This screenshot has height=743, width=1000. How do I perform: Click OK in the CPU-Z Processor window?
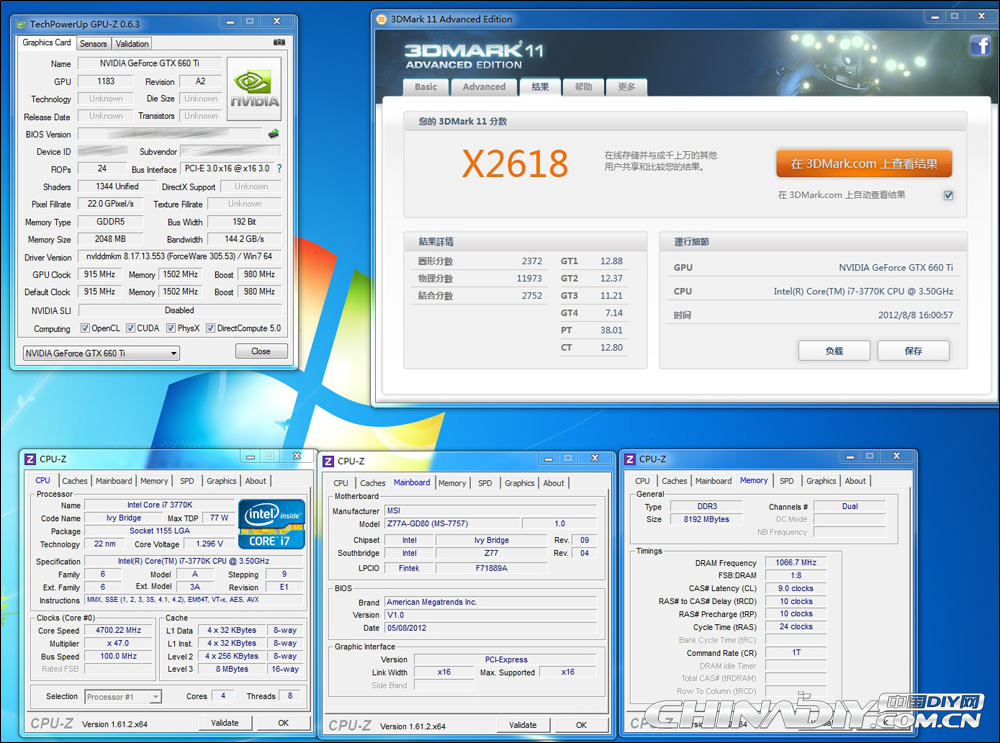click(283, 723)
